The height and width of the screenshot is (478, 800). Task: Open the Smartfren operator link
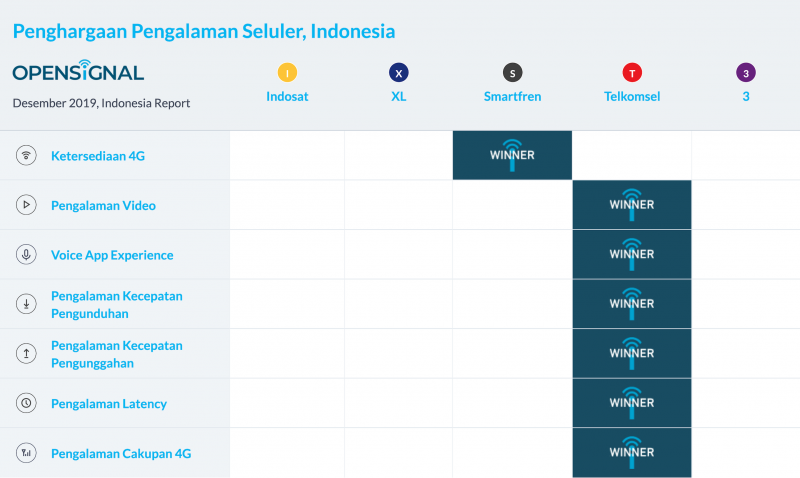pos(512,96)
